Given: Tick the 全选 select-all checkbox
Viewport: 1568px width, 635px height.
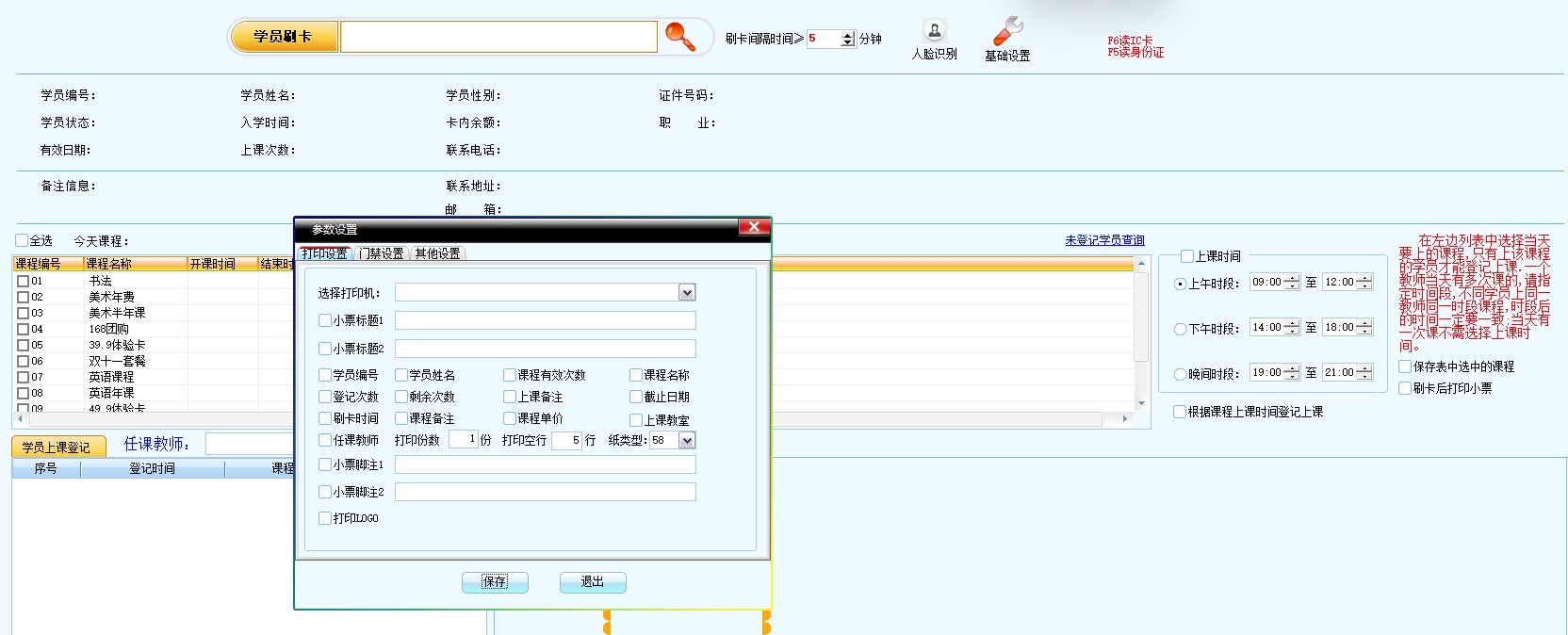Looking at the screenshot, I should click(22, 240).
